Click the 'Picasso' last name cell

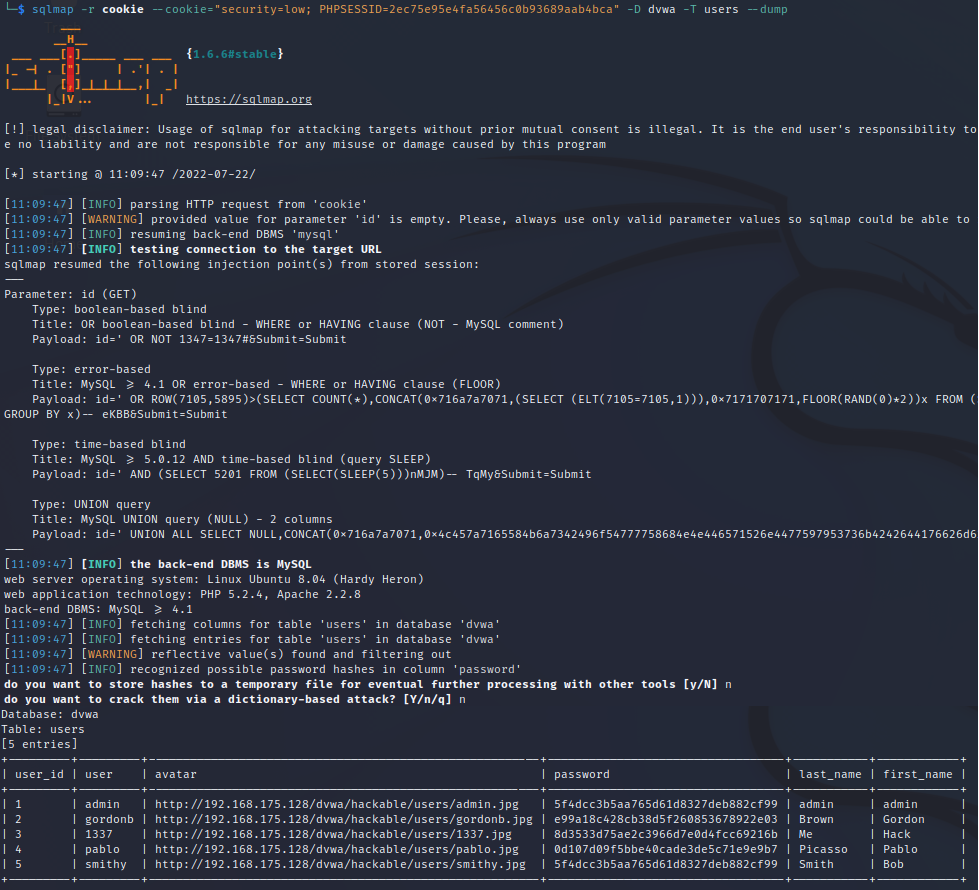coord(824,849)
